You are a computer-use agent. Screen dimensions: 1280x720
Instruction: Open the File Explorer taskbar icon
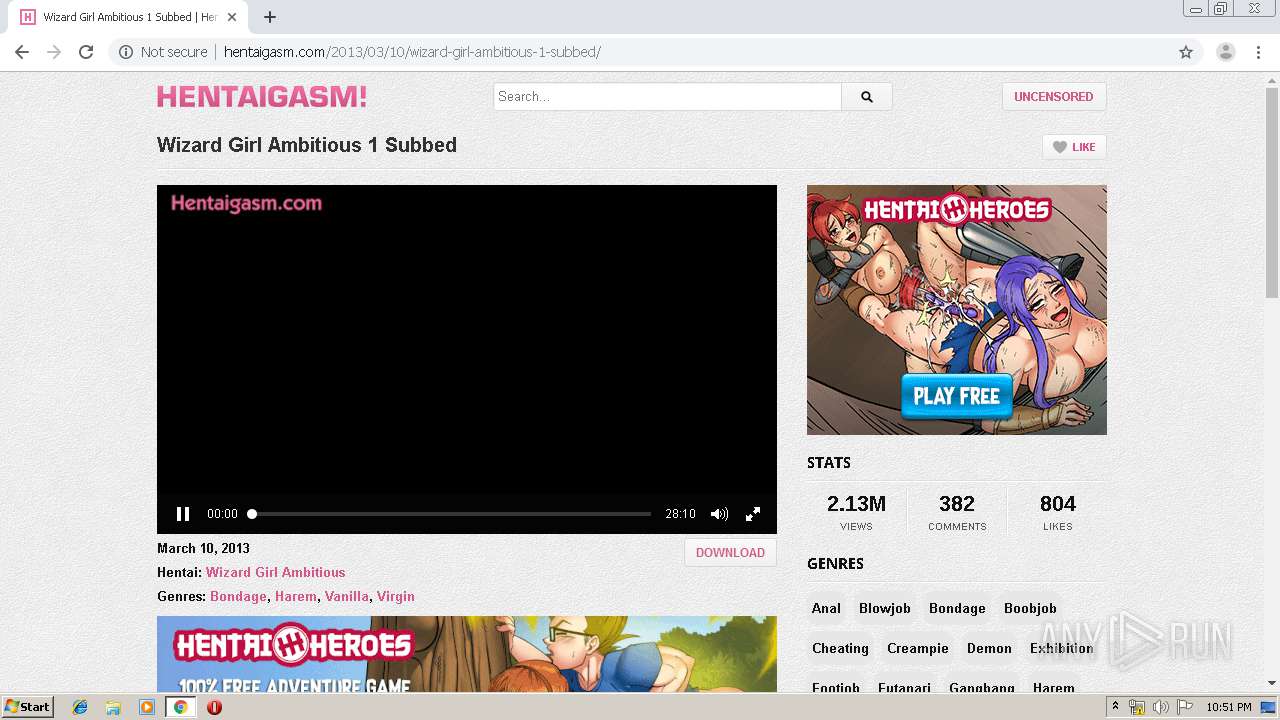113,707
